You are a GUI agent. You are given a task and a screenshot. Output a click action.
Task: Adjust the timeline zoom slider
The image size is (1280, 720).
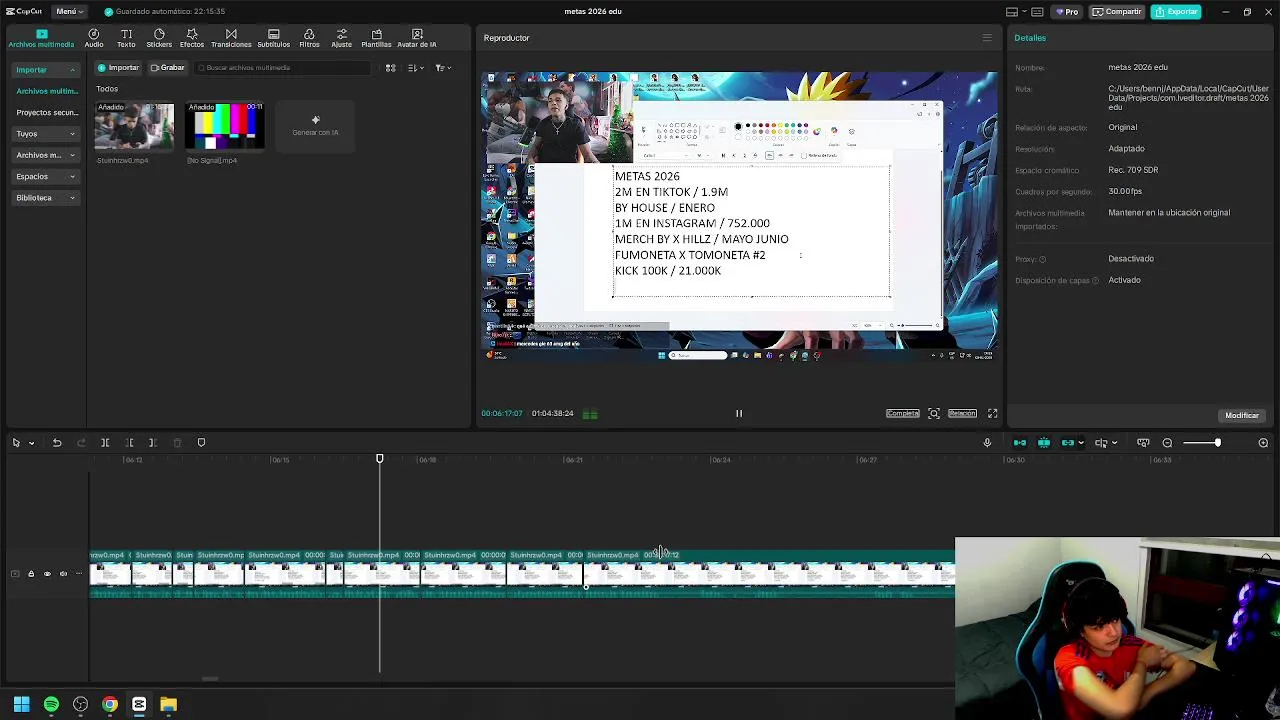tap(1202, 443)
